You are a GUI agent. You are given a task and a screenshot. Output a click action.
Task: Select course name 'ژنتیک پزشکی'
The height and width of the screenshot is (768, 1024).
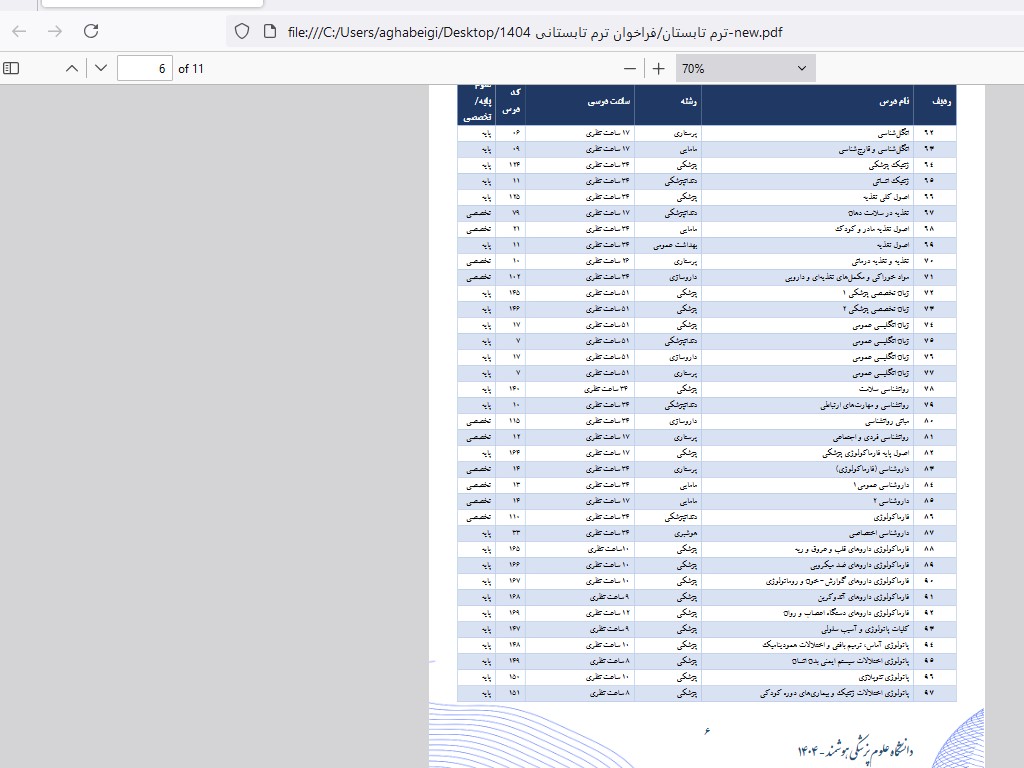[x=889, y=165]
